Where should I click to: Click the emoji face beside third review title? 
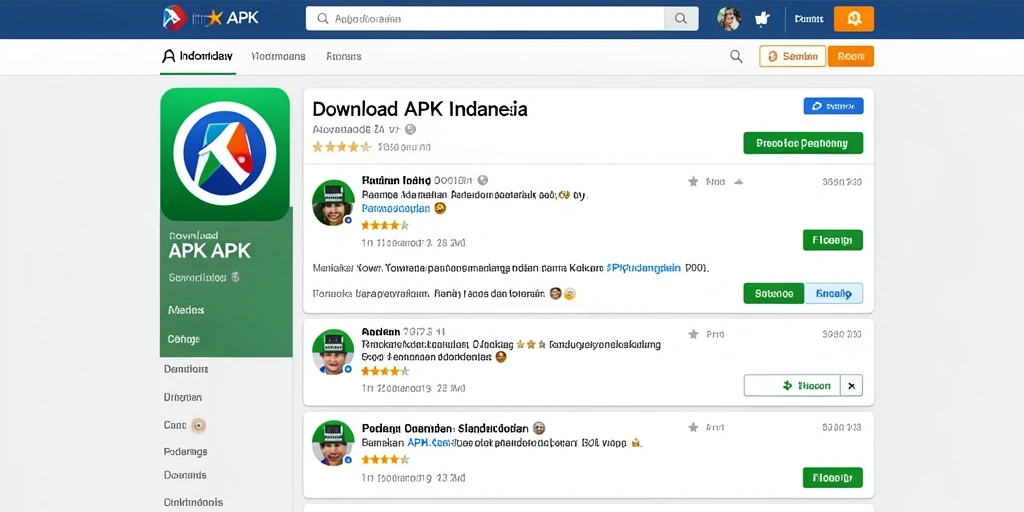tap(539, 428)
